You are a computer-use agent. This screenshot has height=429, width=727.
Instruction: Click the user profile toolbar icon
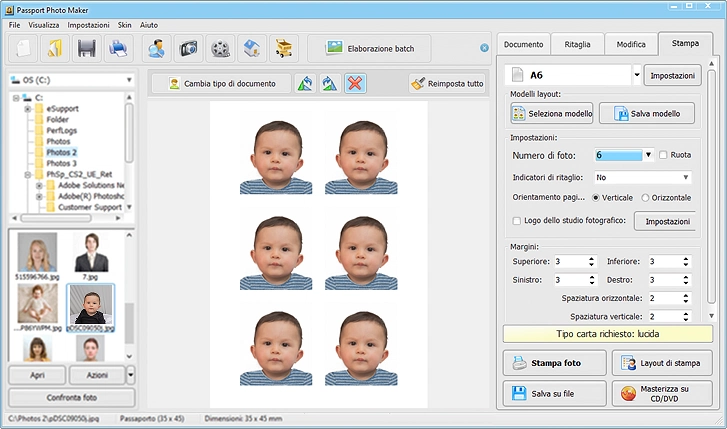point(156,48)
